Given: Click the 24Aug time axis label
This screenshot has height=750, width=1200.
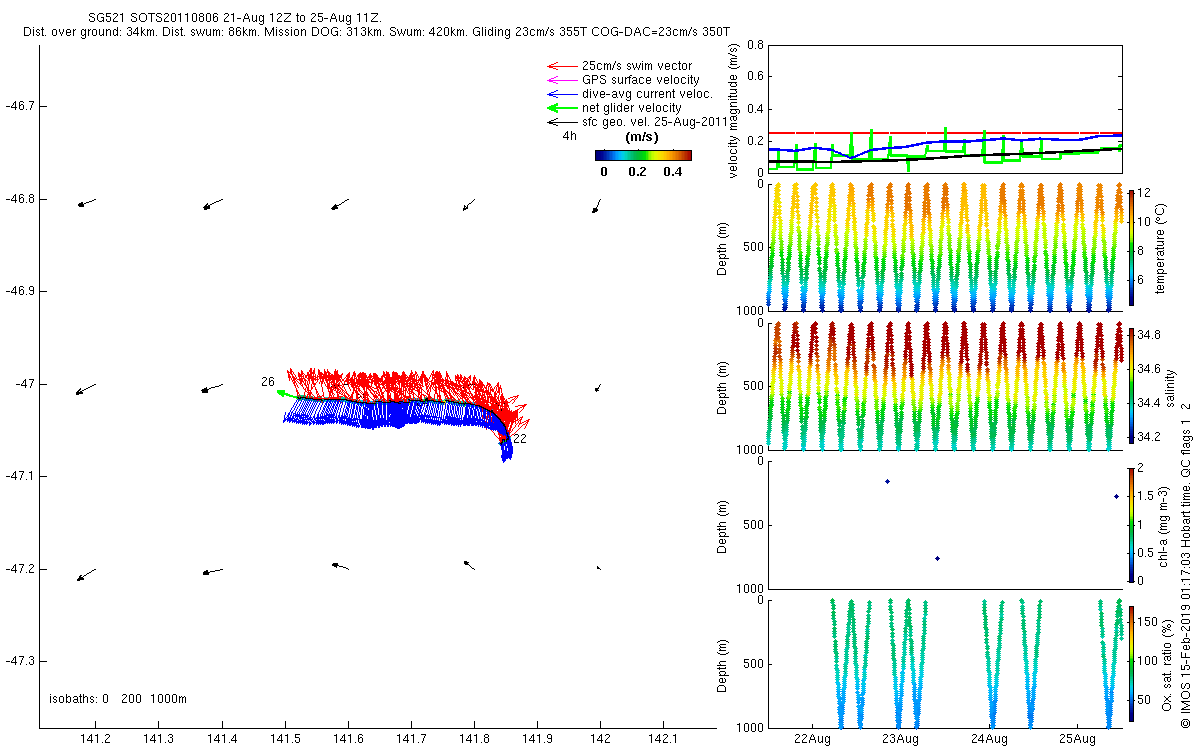Looking at the screenshot, I should click(x=990, y=739).
